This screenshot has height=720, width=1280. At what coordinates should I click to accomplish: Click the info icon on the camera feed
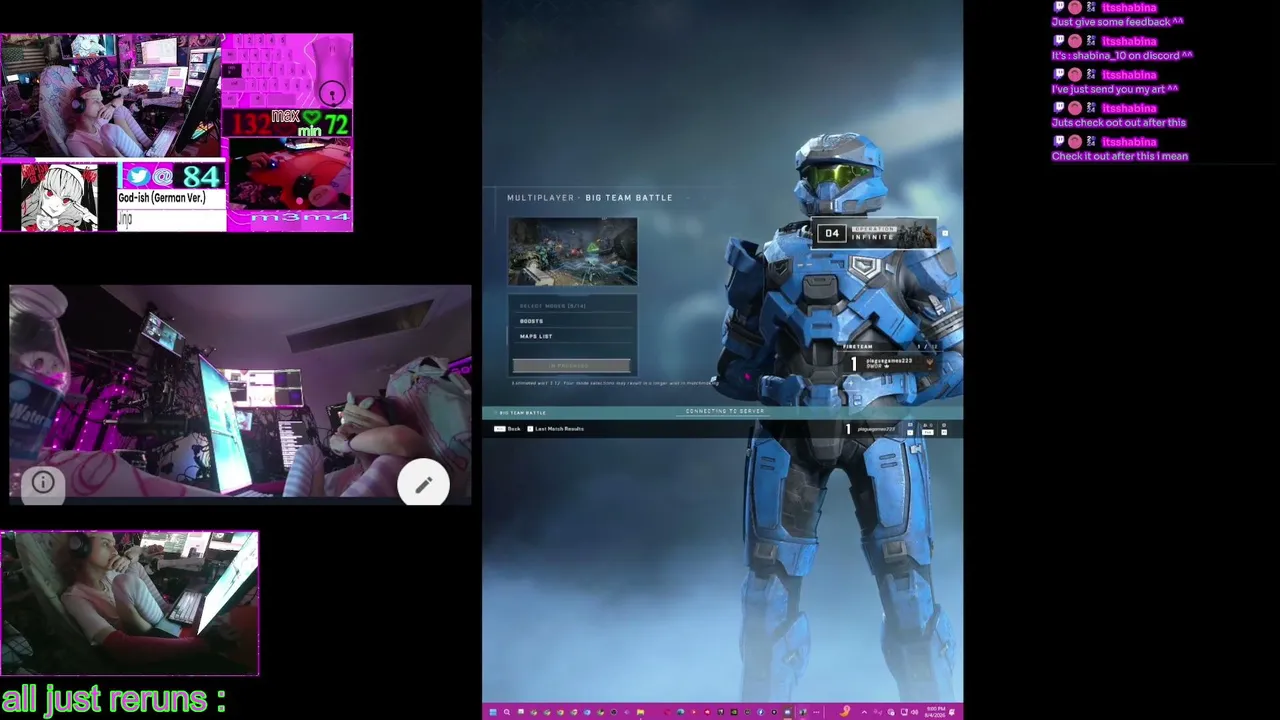point(42,483)
